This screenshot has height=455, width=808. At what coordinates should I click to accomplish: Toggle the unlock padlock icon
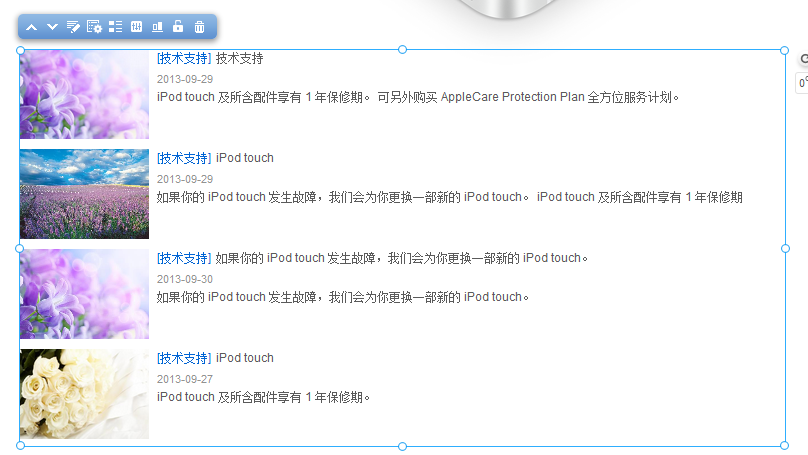tap(178, 26)
